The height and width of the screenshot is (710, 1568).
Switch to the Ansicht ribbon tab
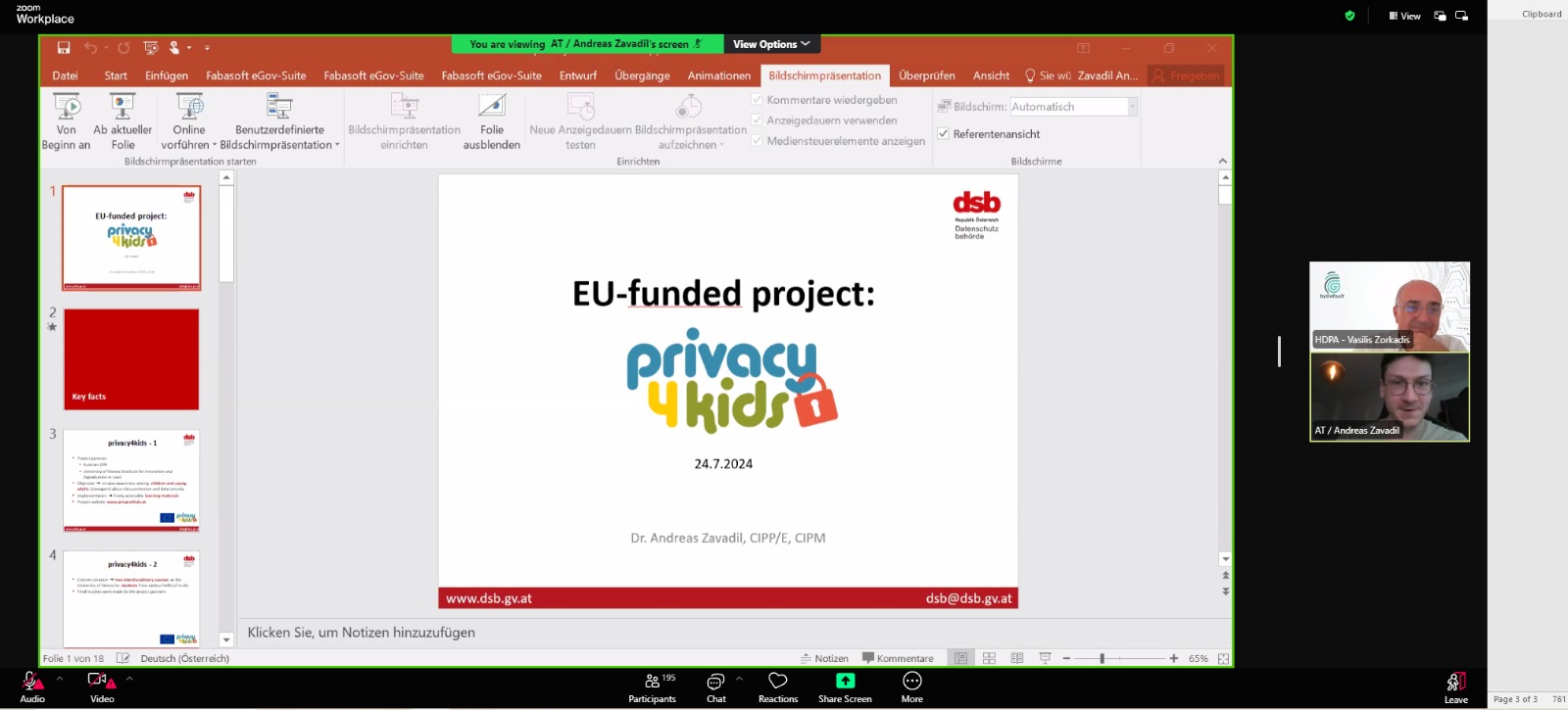[x=991, y=75]
